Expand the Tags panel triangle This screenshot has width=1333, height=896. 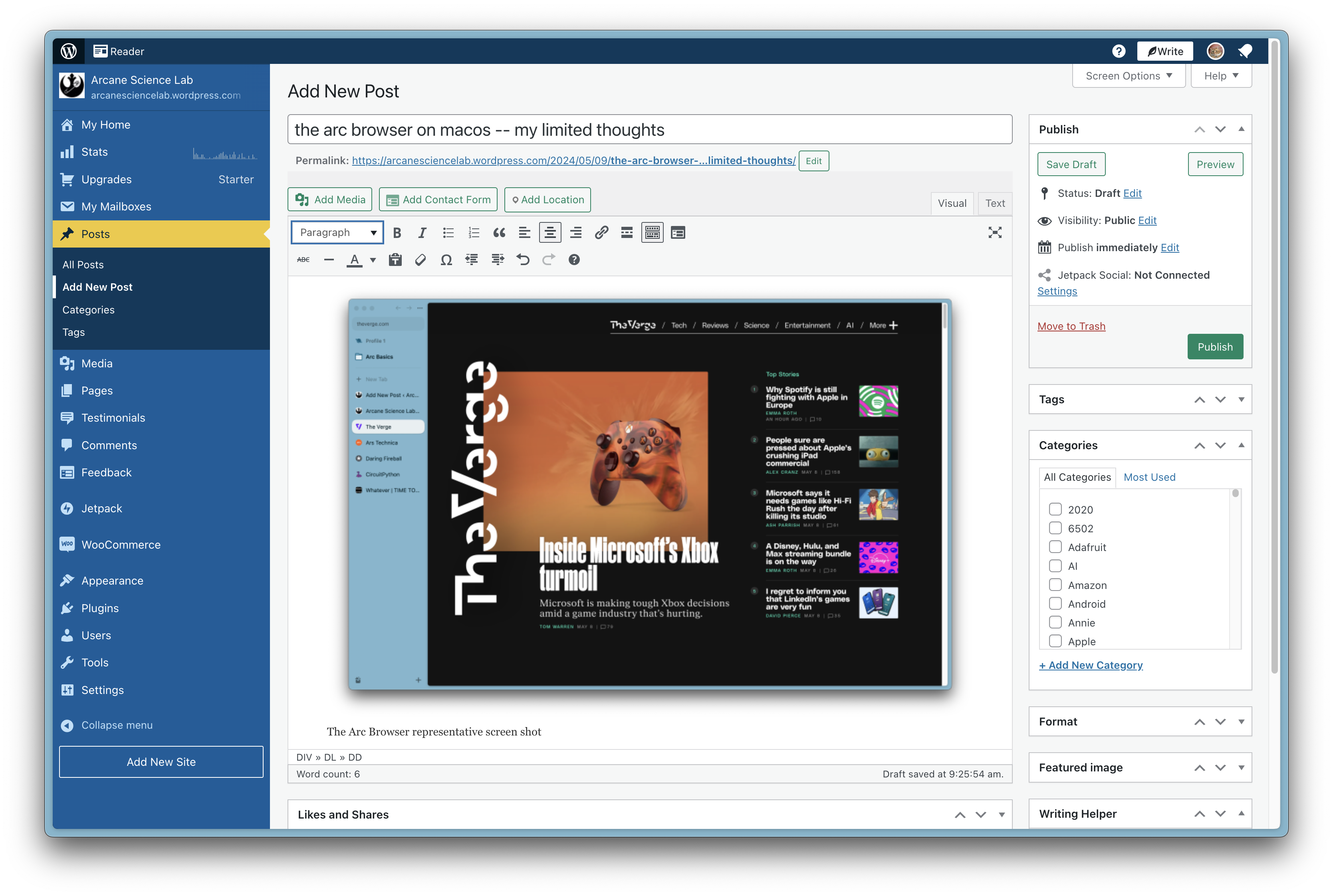click(1241, 399)
